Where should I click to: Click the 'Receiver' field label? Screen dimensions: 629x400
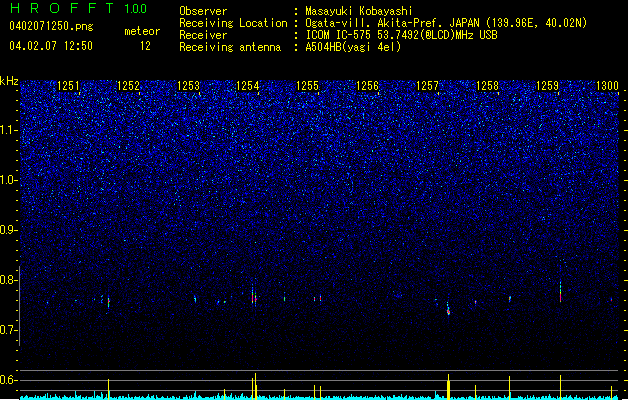(x=203, y=35)
